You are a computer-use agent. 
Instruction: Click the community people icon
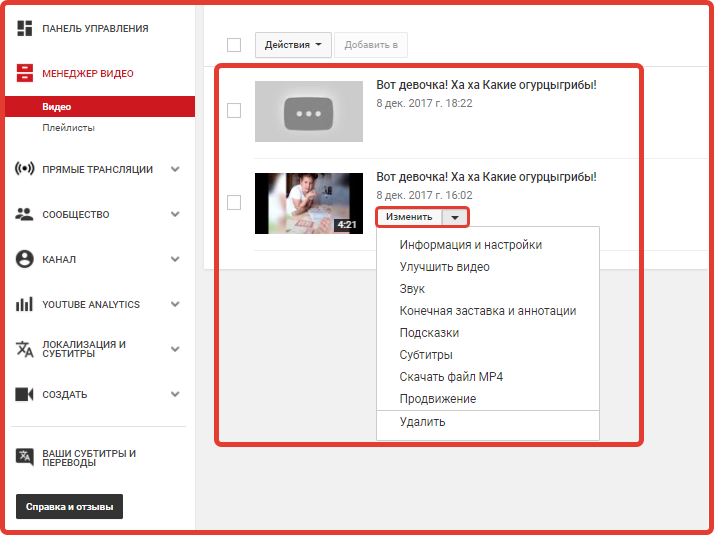(25, 214)
